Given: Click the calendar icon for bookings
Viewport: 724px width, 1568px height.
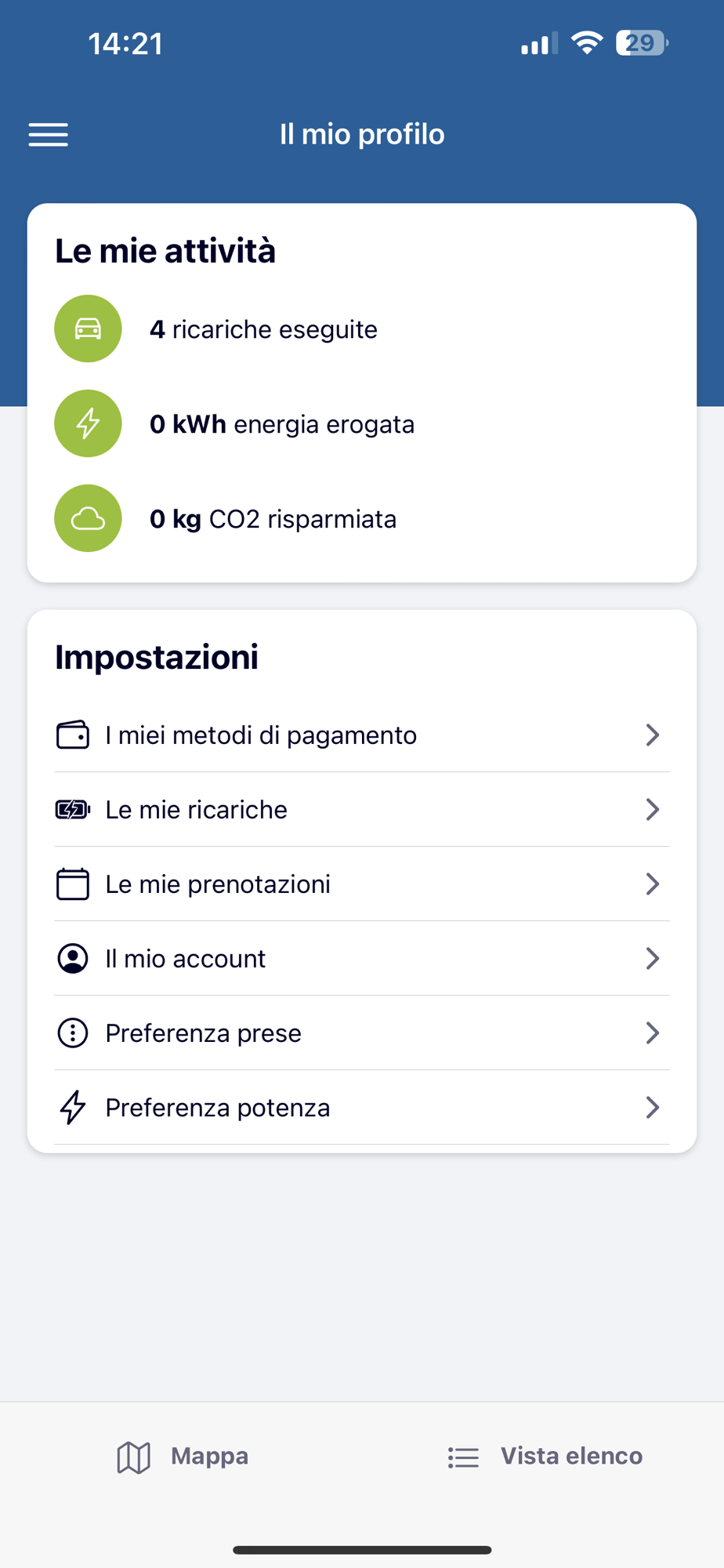Looking at the screenshot, I should [x=73, y=884].
